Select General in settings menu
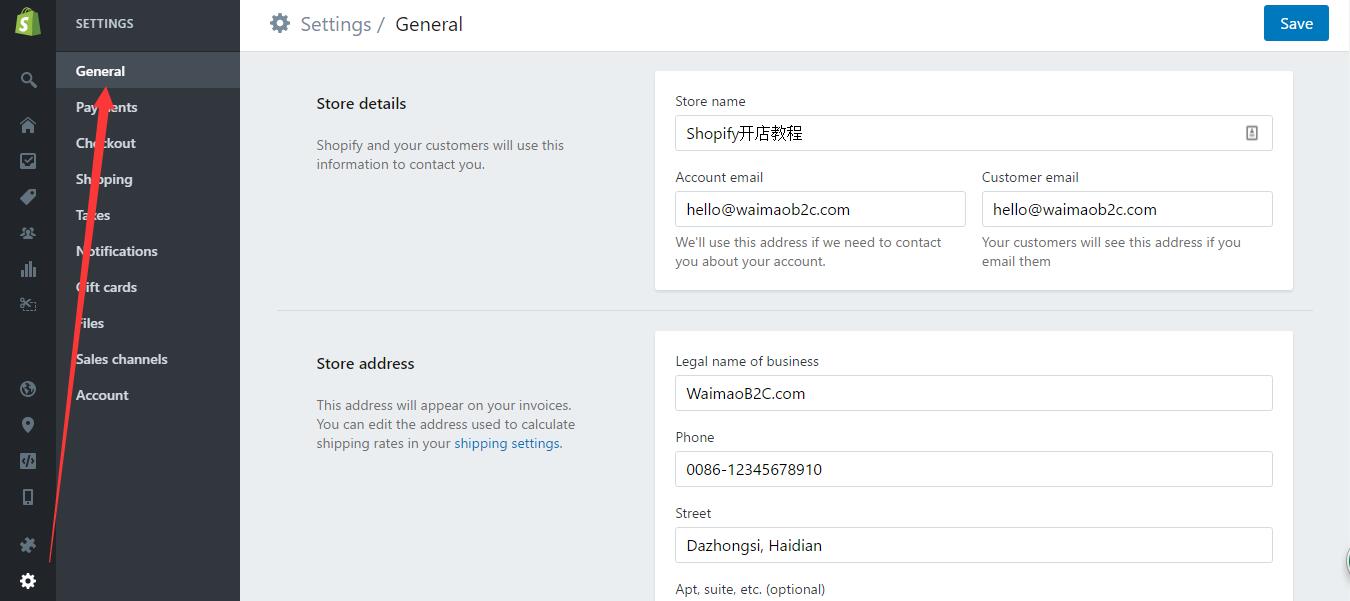 pos(148,71)
